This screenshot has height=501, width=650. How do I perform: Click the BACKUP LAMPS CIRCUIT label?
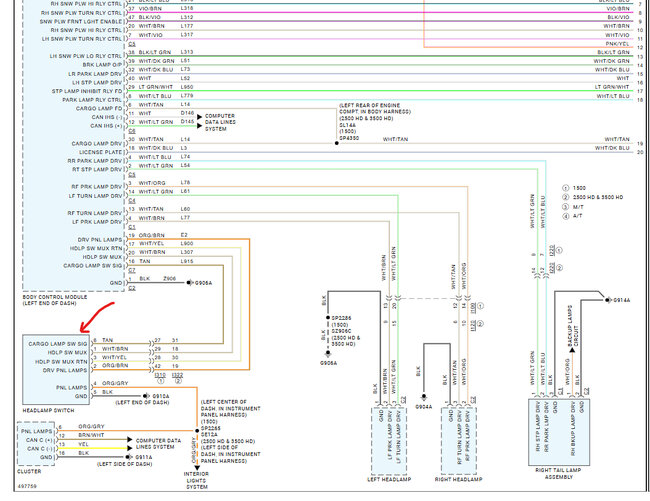click(x=573, y=326)
